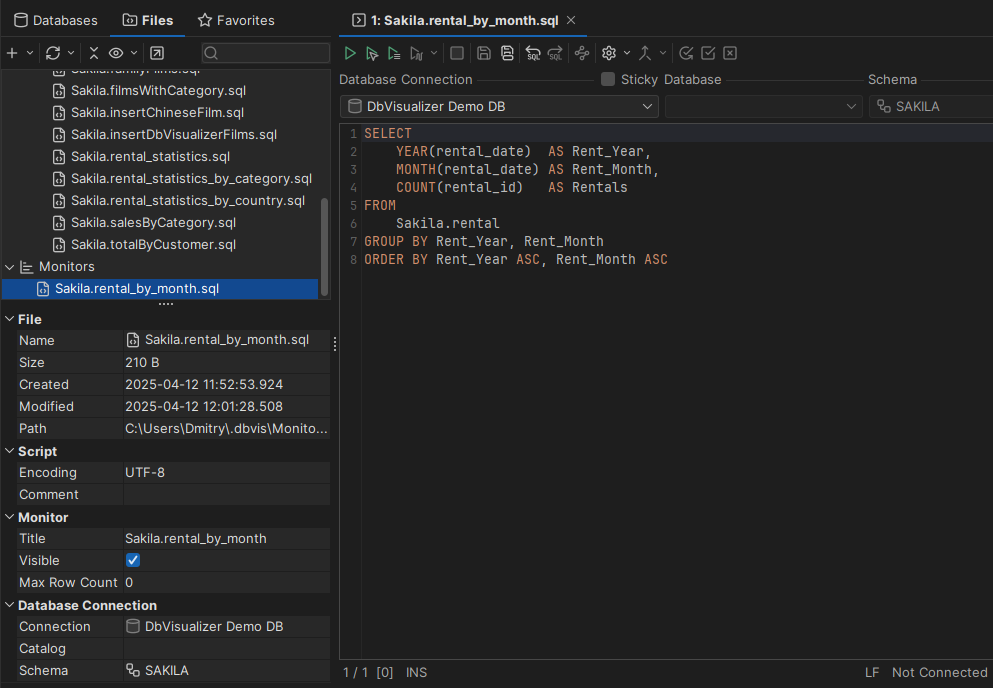The width and height of the screenshot is (993, 688).
Task: Uncheck the Visible checkbox in Monitor properties
Action: 132,560
